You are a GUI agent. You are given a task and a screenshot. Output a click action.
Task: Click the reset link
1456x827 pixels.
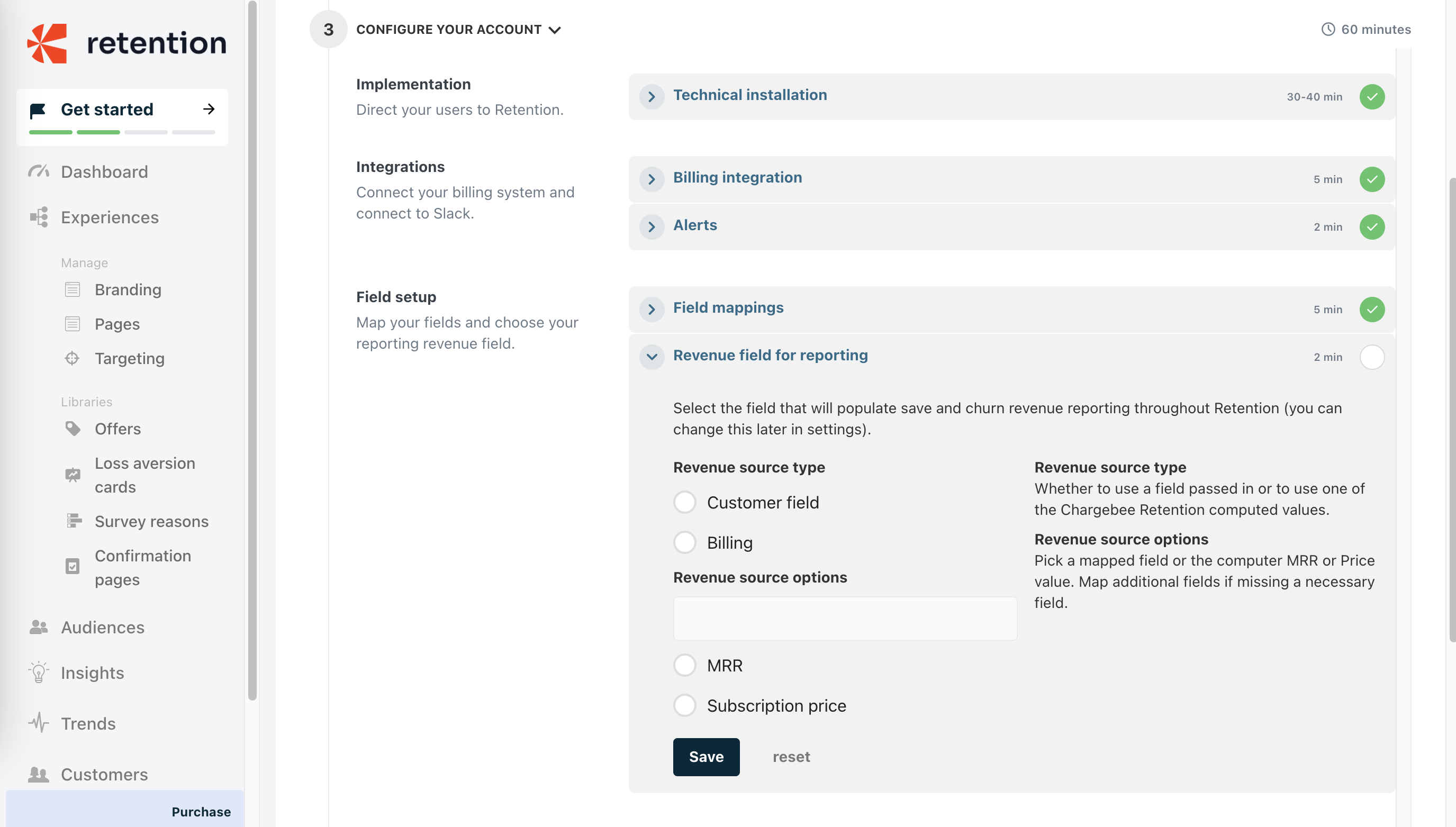791,757
